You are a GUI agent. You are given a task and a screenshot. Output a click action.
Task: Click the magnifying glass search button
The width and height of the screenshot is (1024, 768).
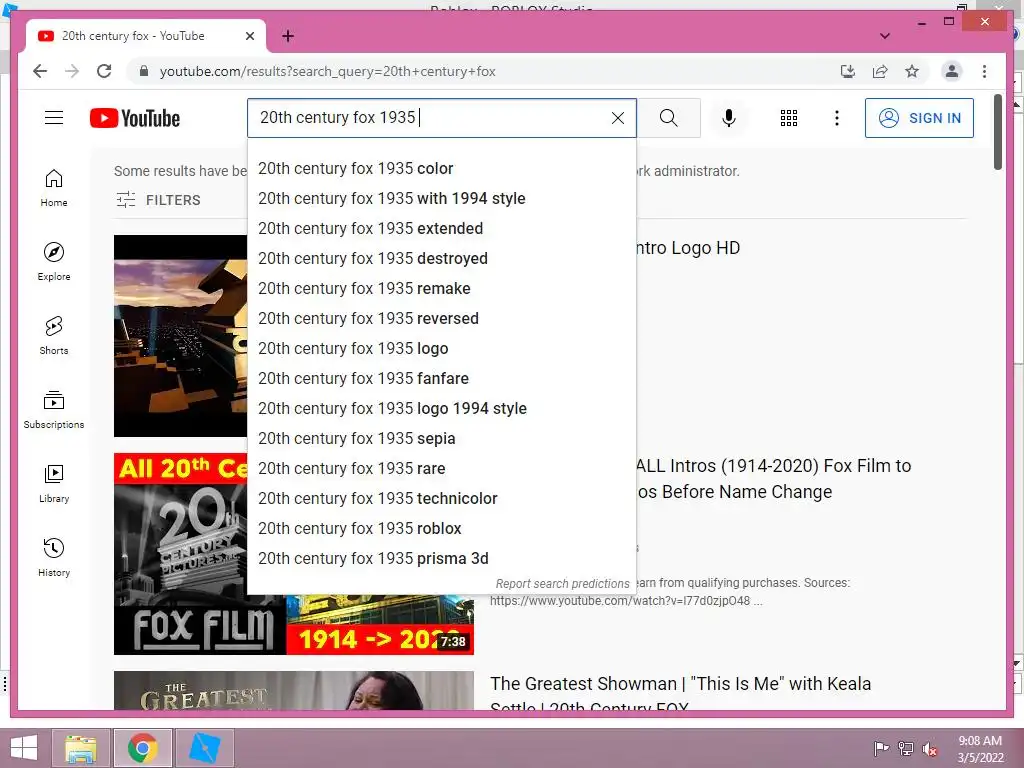coord(668,118)
